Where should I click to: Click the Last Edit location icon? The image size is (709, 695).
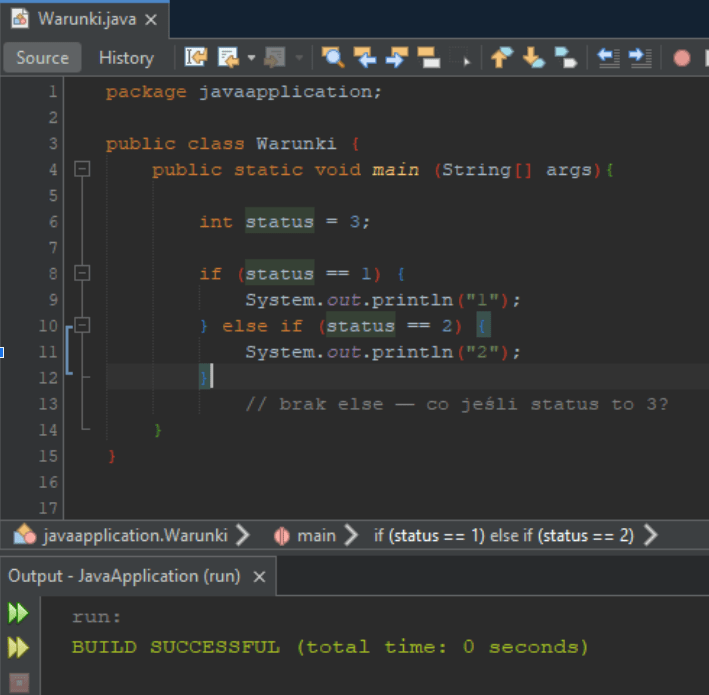pyautogui.click(x=196, y=58)
